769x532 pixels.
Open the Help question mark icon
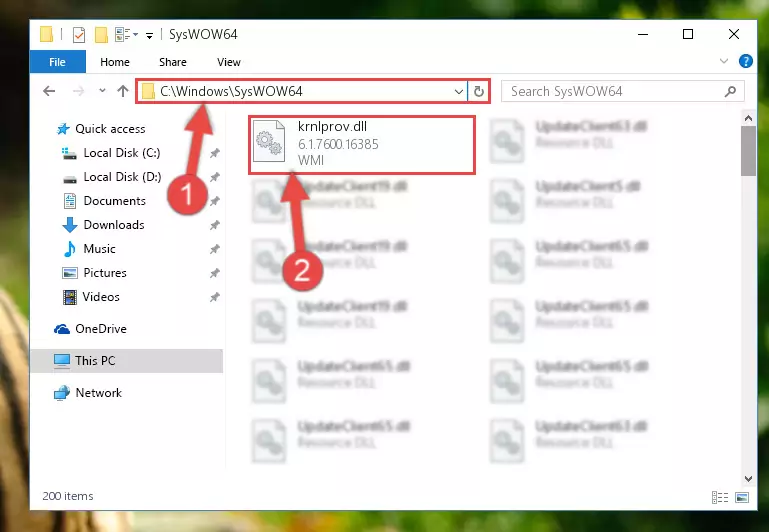(745, 61)
